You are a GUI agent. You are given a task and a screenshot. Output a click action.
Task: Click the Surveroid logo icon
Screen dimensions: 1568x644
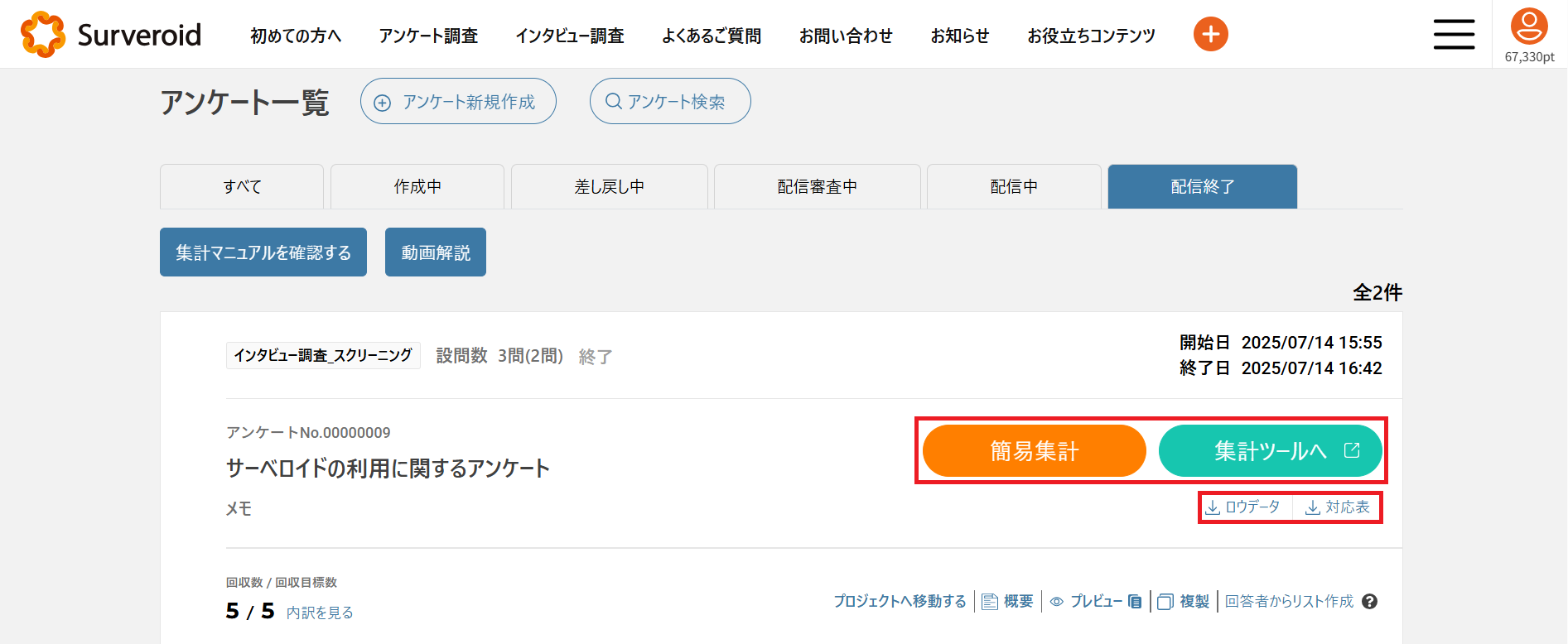click(43, 35)
